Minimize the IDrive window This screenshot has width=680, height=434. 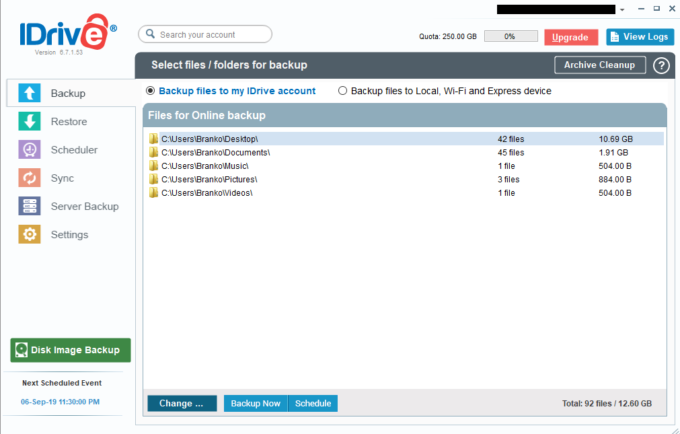641,9
